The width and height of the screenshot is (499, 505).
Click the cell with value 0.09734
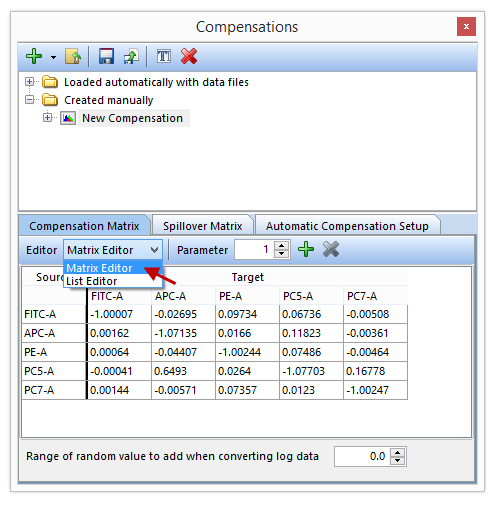point(247,314)
